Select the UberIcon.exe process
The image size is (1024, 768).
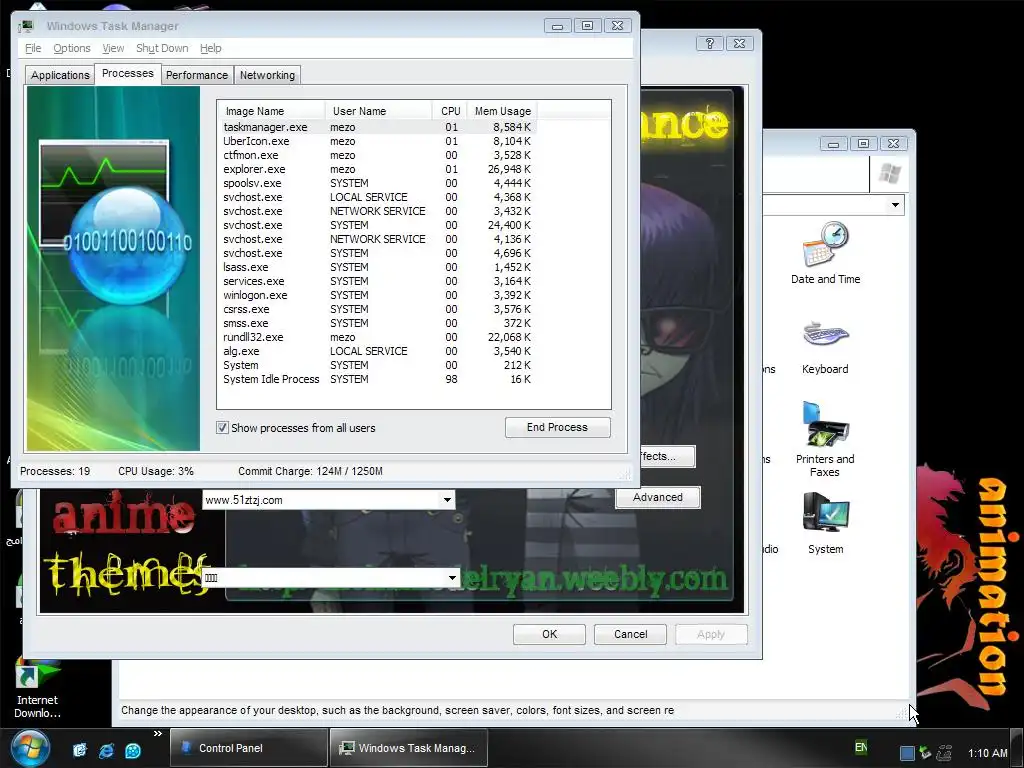377,141
